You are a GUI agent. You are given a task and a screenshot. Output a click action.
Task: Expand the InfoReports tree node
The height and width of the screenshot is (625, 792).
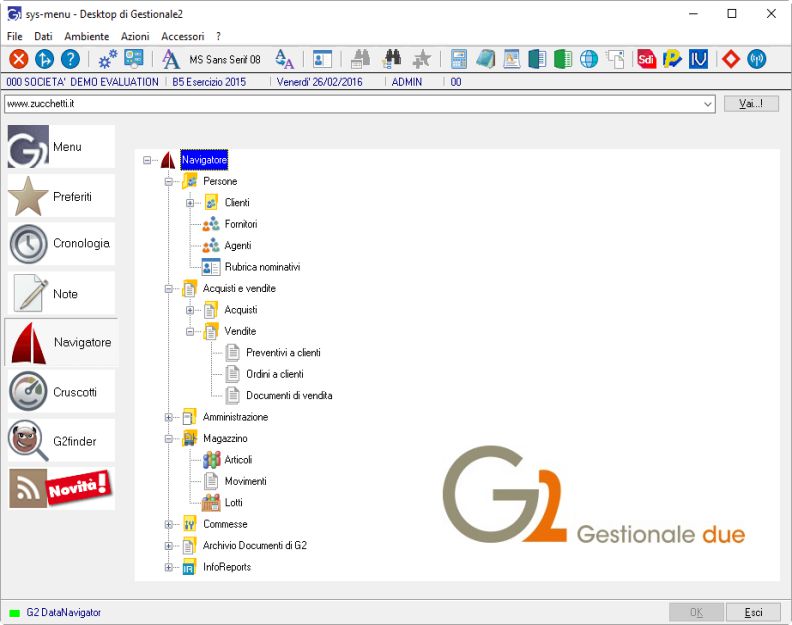point(169,567)
